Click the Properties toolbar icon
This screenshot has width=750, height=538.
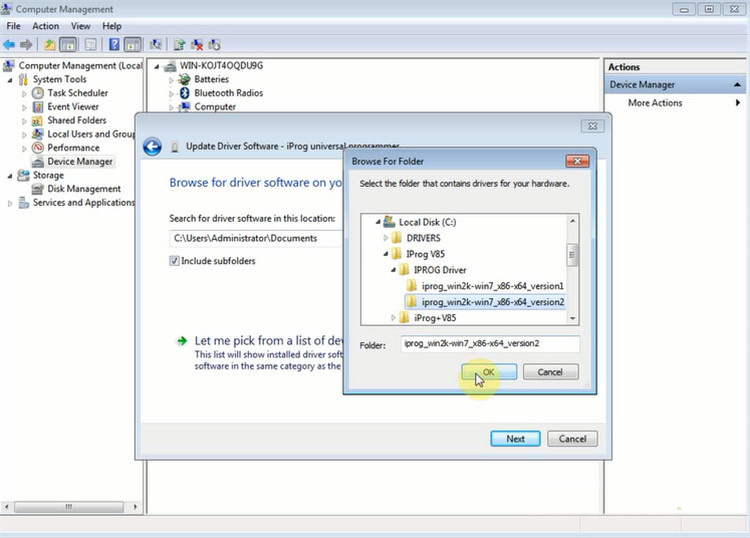(90, 45)
